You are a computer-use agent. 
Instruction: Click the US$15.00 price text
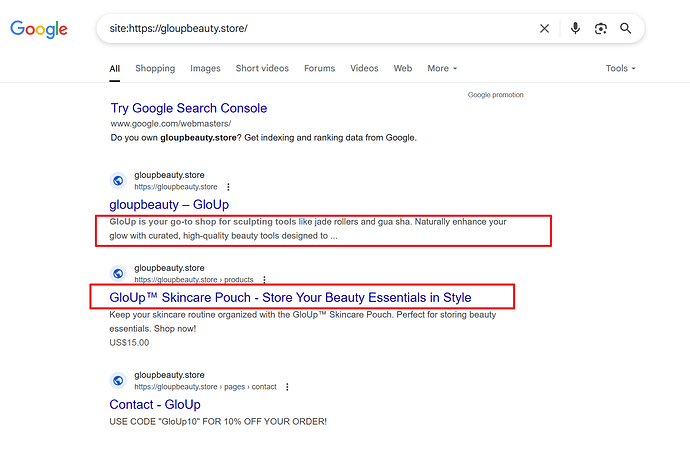click(x=129, y=343)
